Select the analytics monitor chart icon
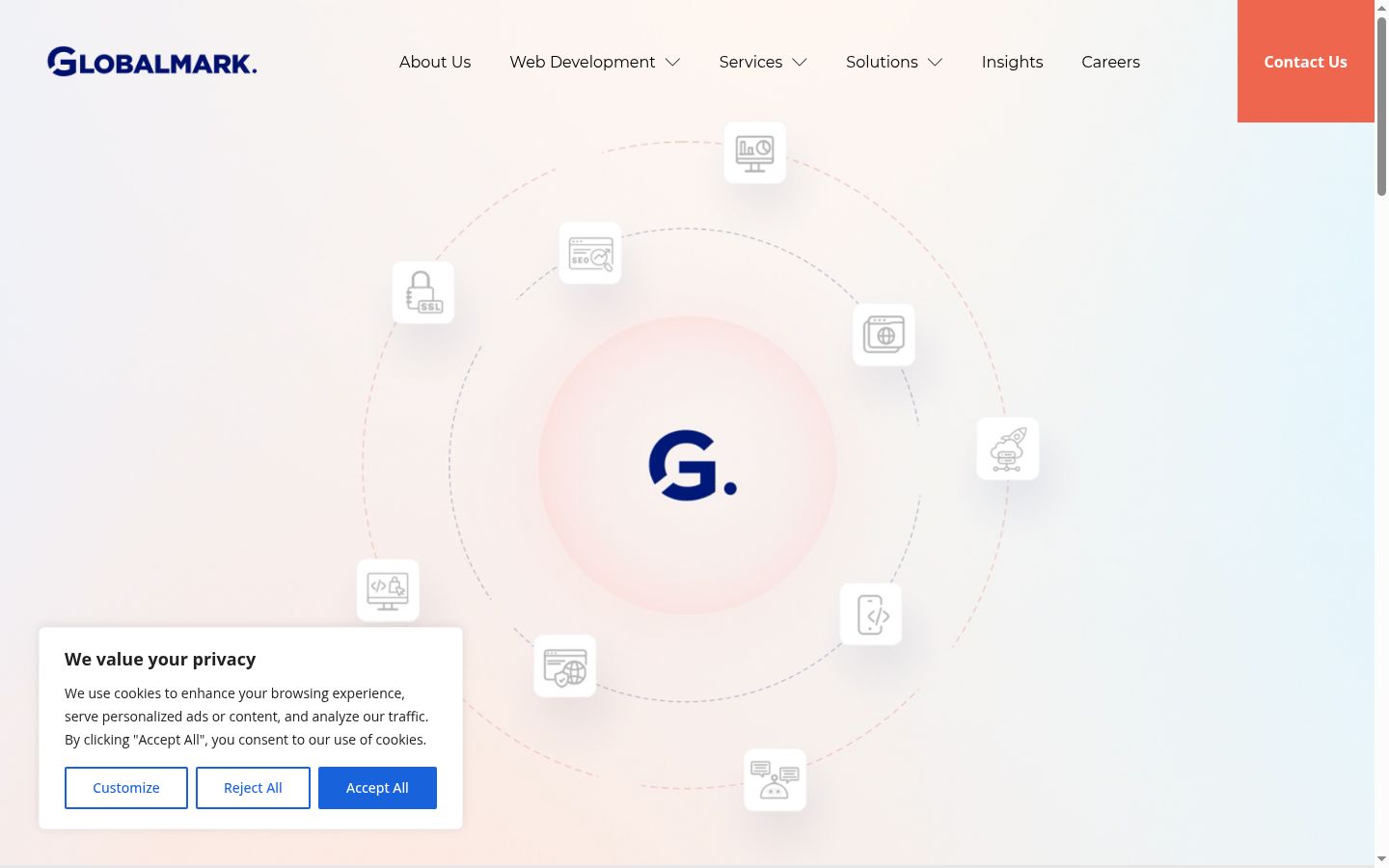The width and height of the screenshot is (1389, 868). (x=754, y=152)
